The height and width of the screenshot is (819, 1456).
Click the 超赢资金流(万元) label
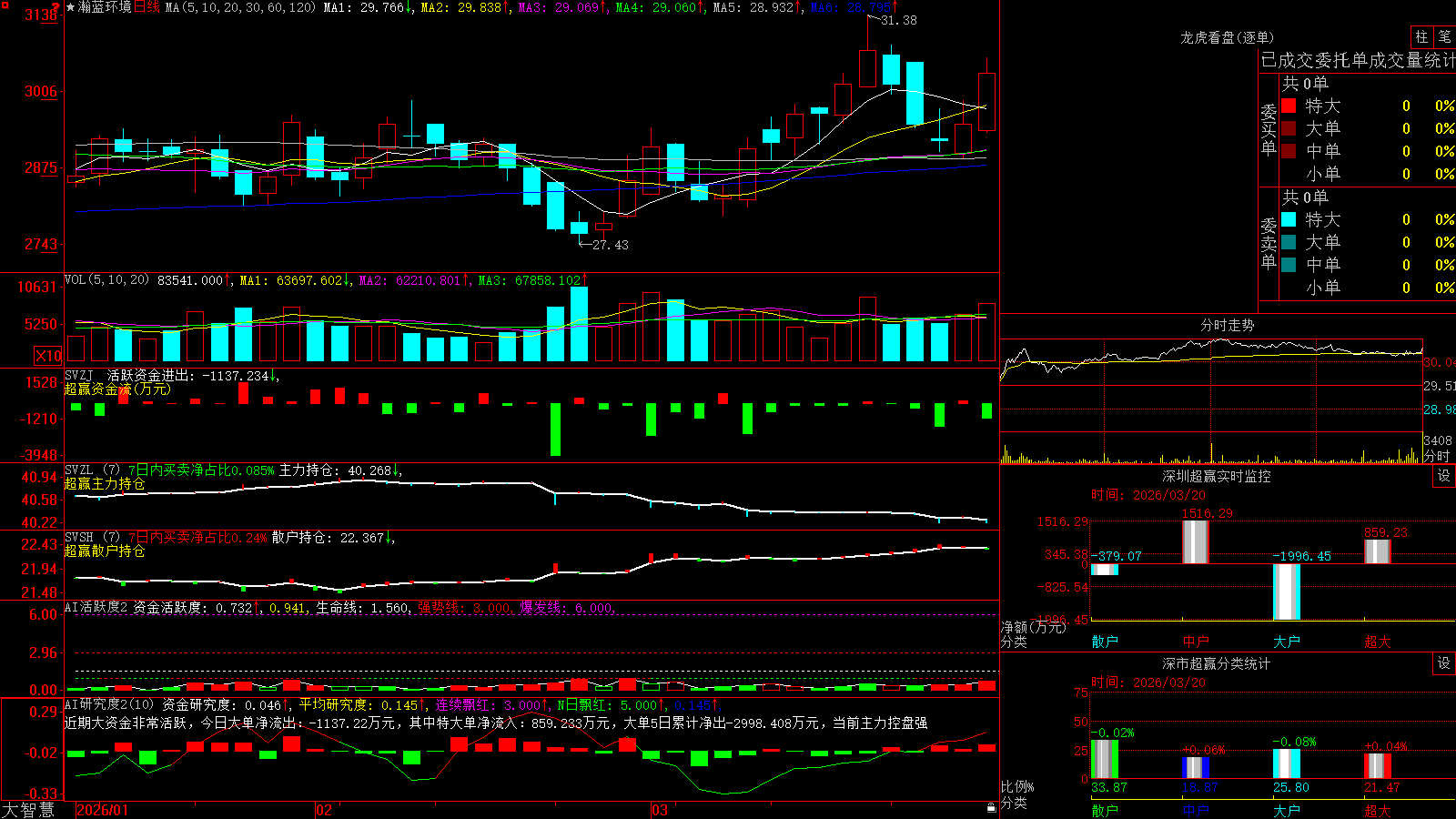point(117,389)
